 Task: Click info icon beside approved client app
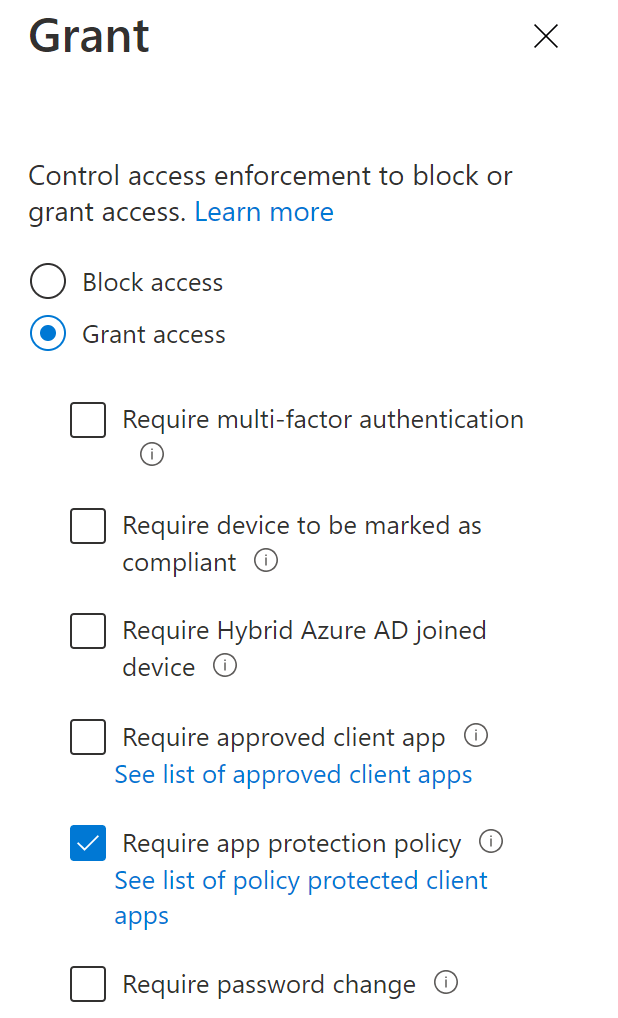point(476,737)
